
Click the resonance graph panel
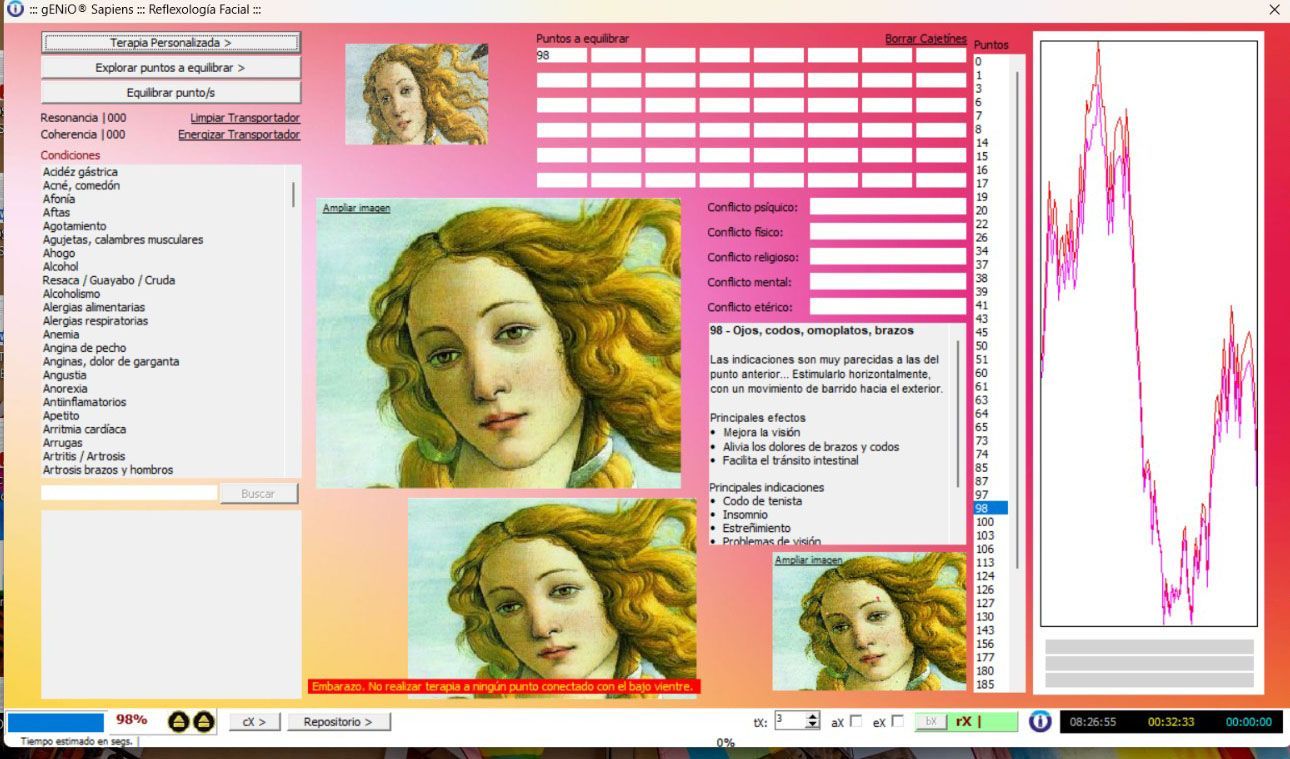tap(1148, 333)
